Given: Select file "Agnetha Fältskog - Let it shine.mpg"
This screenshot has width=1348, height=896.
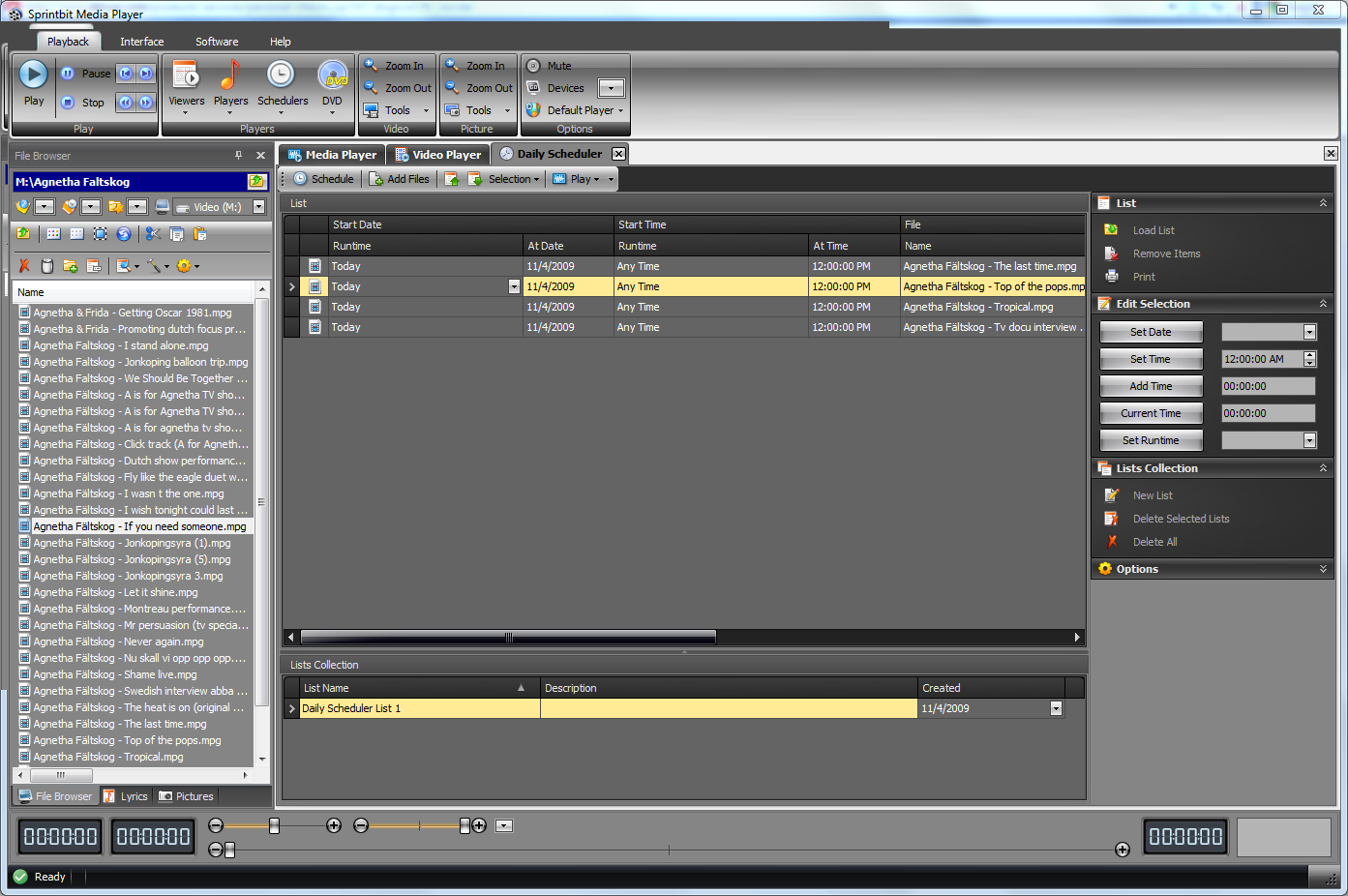Looking at the screenshot, I should (115, 592).
